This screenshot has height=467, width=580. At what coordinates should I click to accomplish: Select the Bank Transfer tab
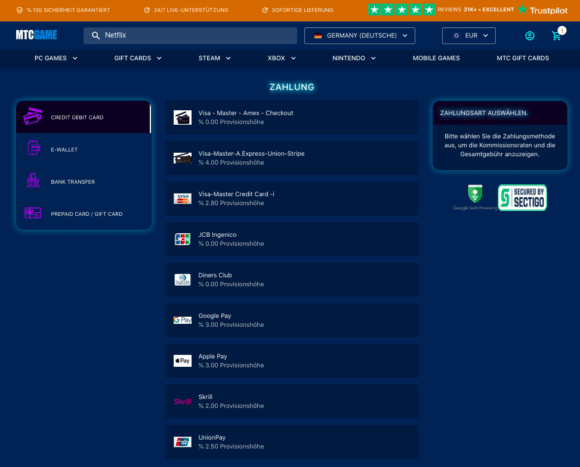(84, 182)
